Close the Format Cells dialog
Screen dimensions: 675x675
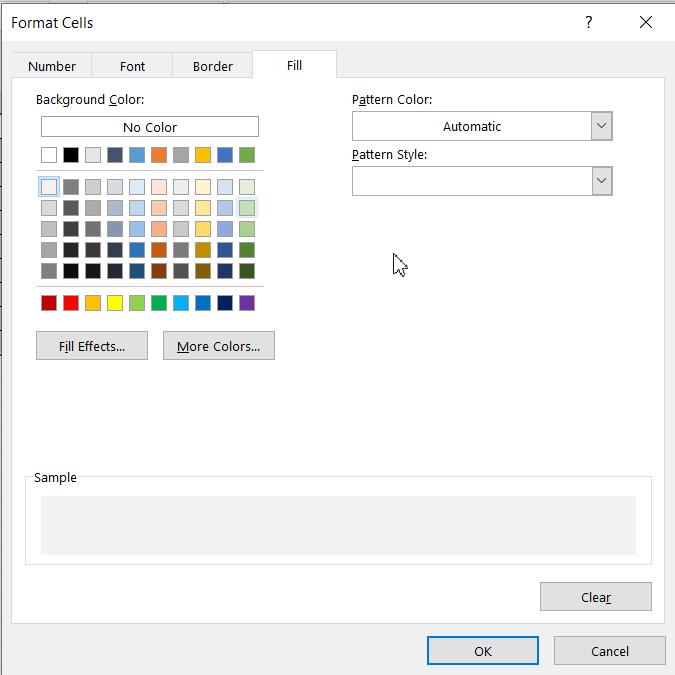[x=646, y=22]
